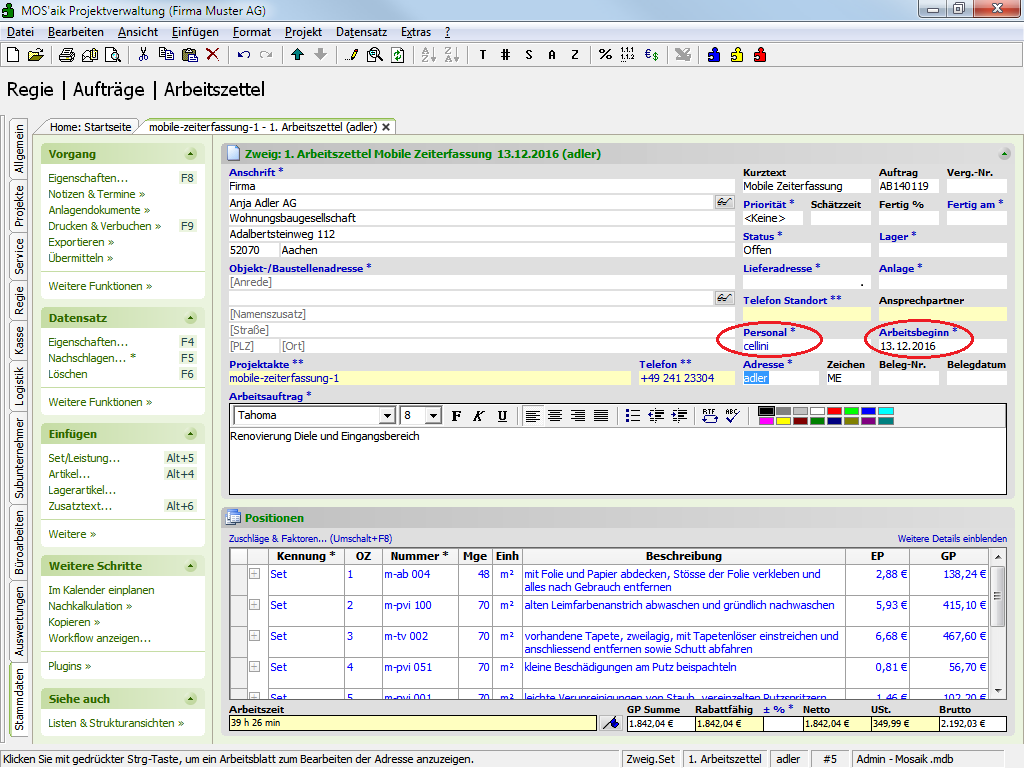This screenshot has height=768, width=1024.
Task: Enable center text alignment in editor
Action: tap(556, 415)
